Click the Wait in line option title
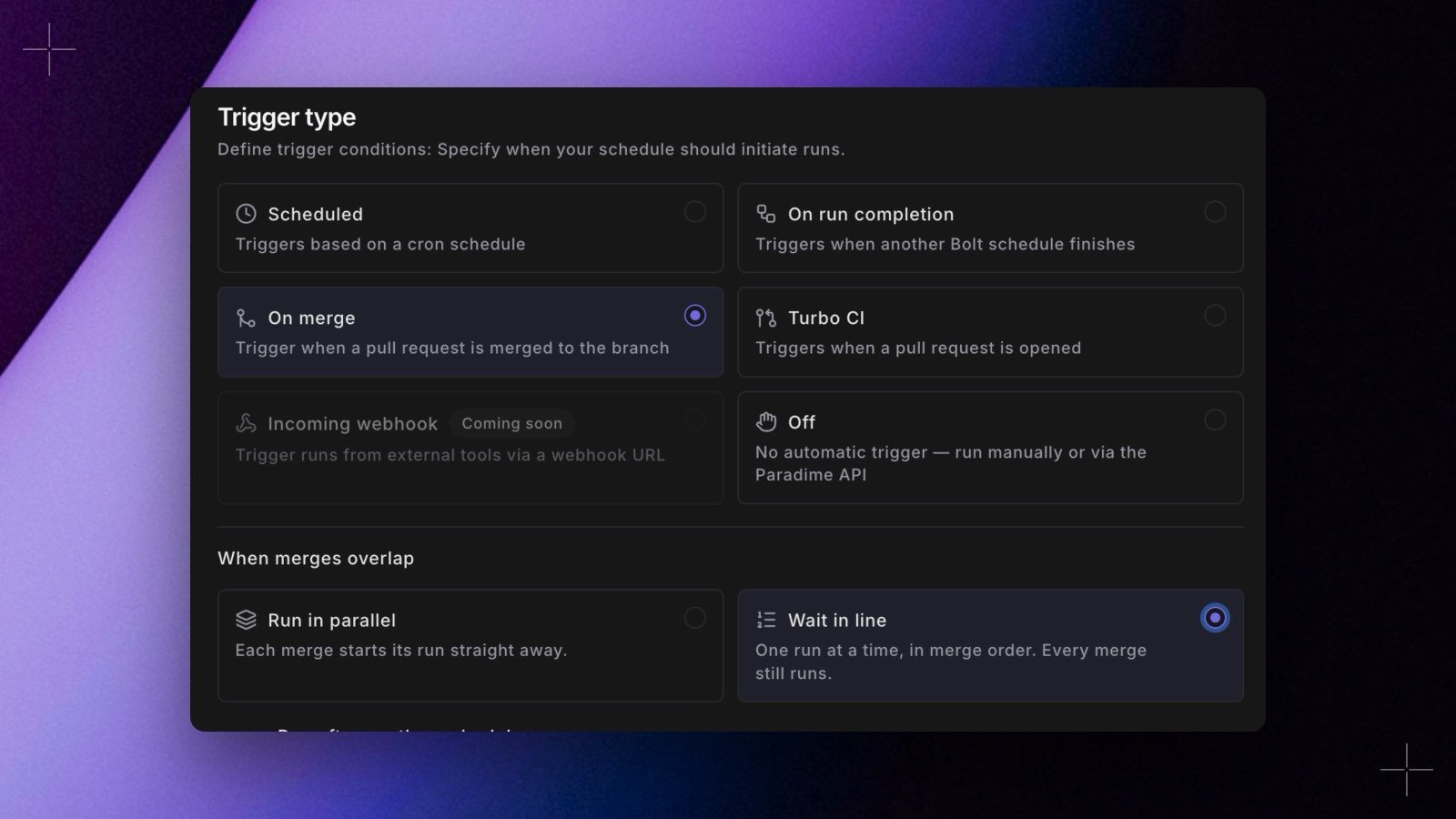This screenshot has width=1456, height=819. point(837,620)
